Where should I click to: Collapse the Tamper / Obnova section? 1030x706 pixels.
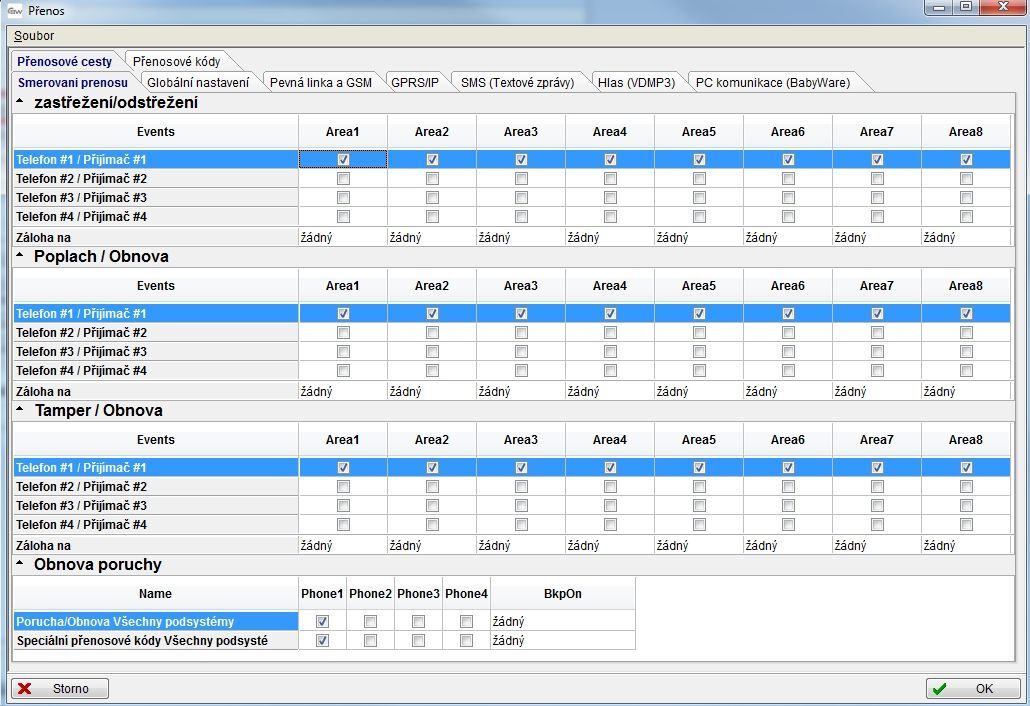(21, 410)
